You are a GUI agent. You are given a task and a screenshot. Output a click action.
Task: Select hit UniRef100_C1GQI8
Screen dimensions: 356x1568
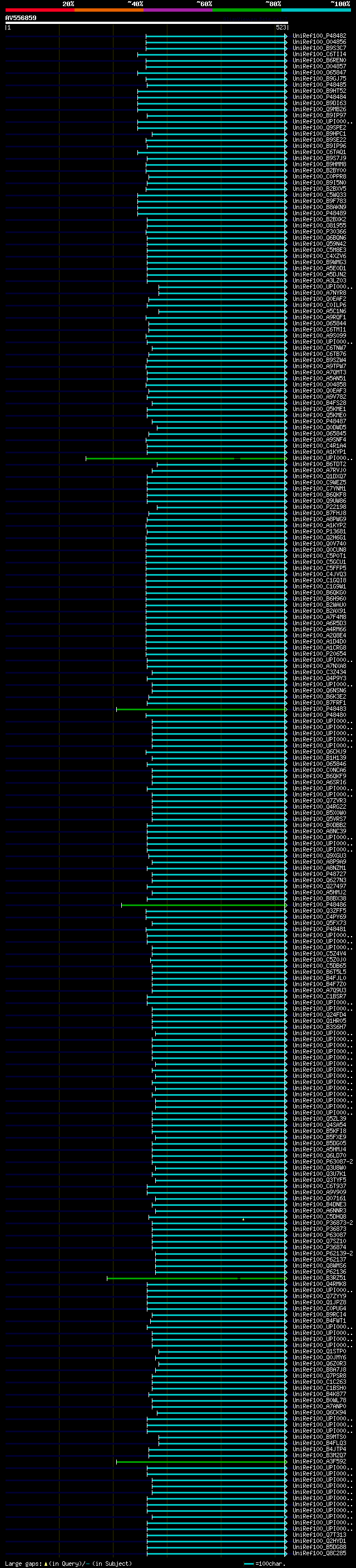pyautogui.click(x=319, y=580)
